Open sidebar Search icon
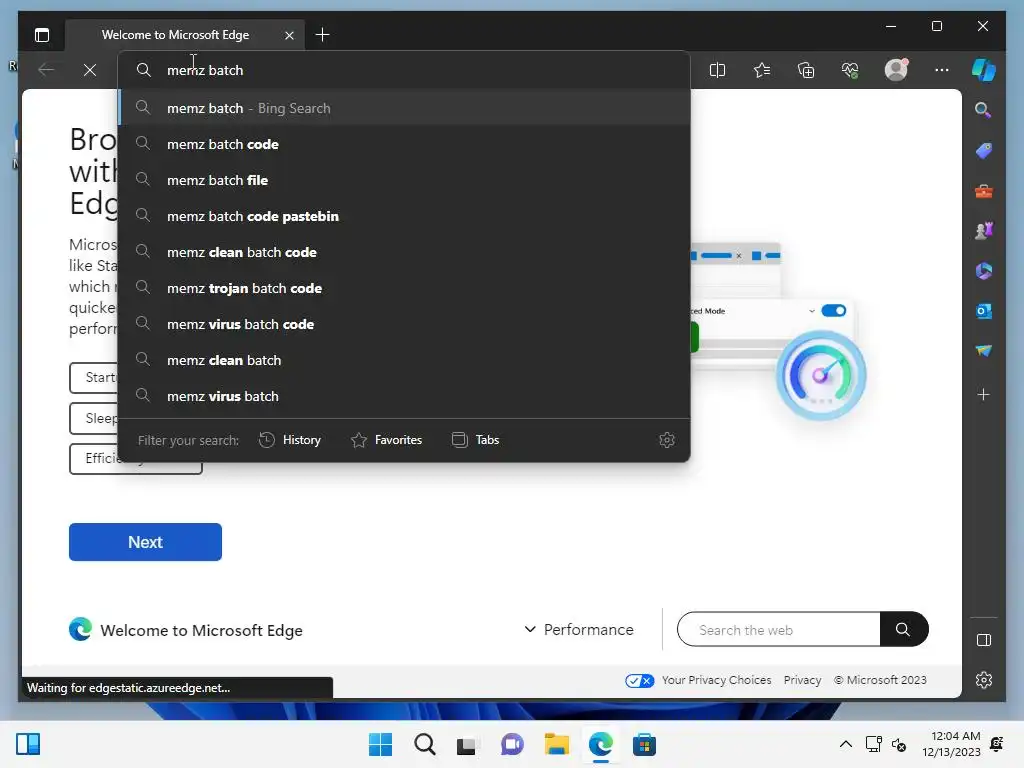The width and height of the screenshot is (1024, 768). 983,110
